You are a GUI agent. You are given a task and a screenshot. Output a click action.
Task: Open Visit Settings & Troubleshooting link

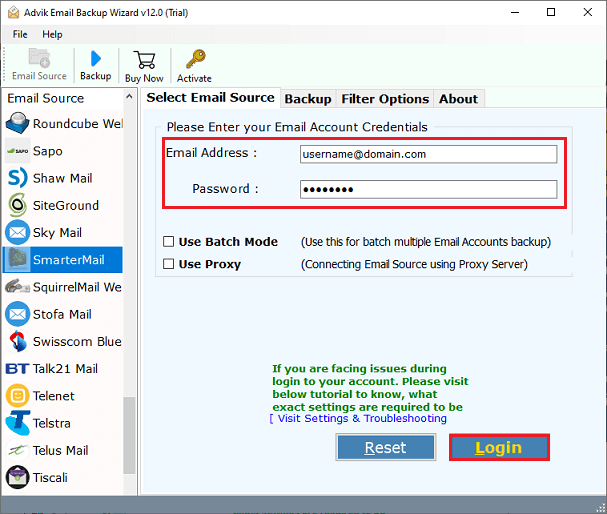(358, 418)
